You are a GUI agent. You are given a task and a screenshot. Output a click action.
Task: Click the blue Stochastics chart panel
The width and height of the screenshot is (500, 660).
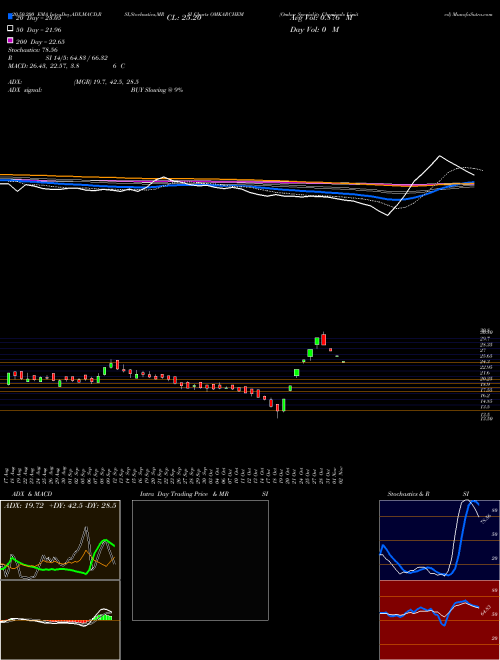pyautogui.click(x=439, y=540)
